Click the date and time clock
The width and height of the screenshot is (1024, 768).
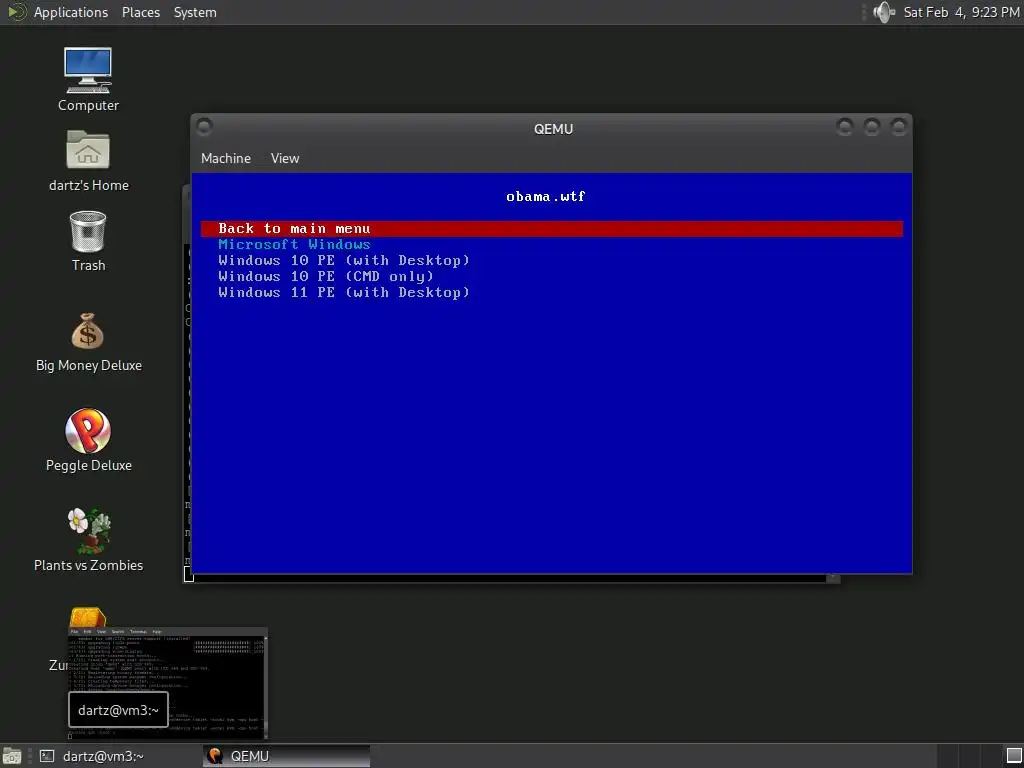click(x=961, y=12)
